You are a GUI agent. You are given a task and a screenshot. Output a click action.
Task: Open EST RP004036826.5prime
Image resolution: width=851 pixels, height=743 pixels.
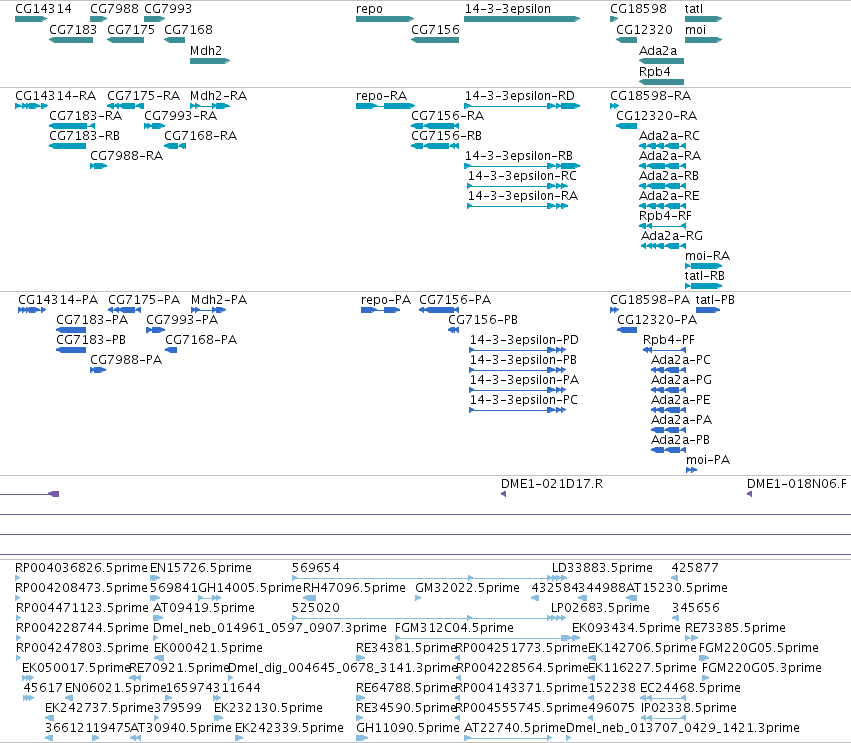(x=18, y=578)
